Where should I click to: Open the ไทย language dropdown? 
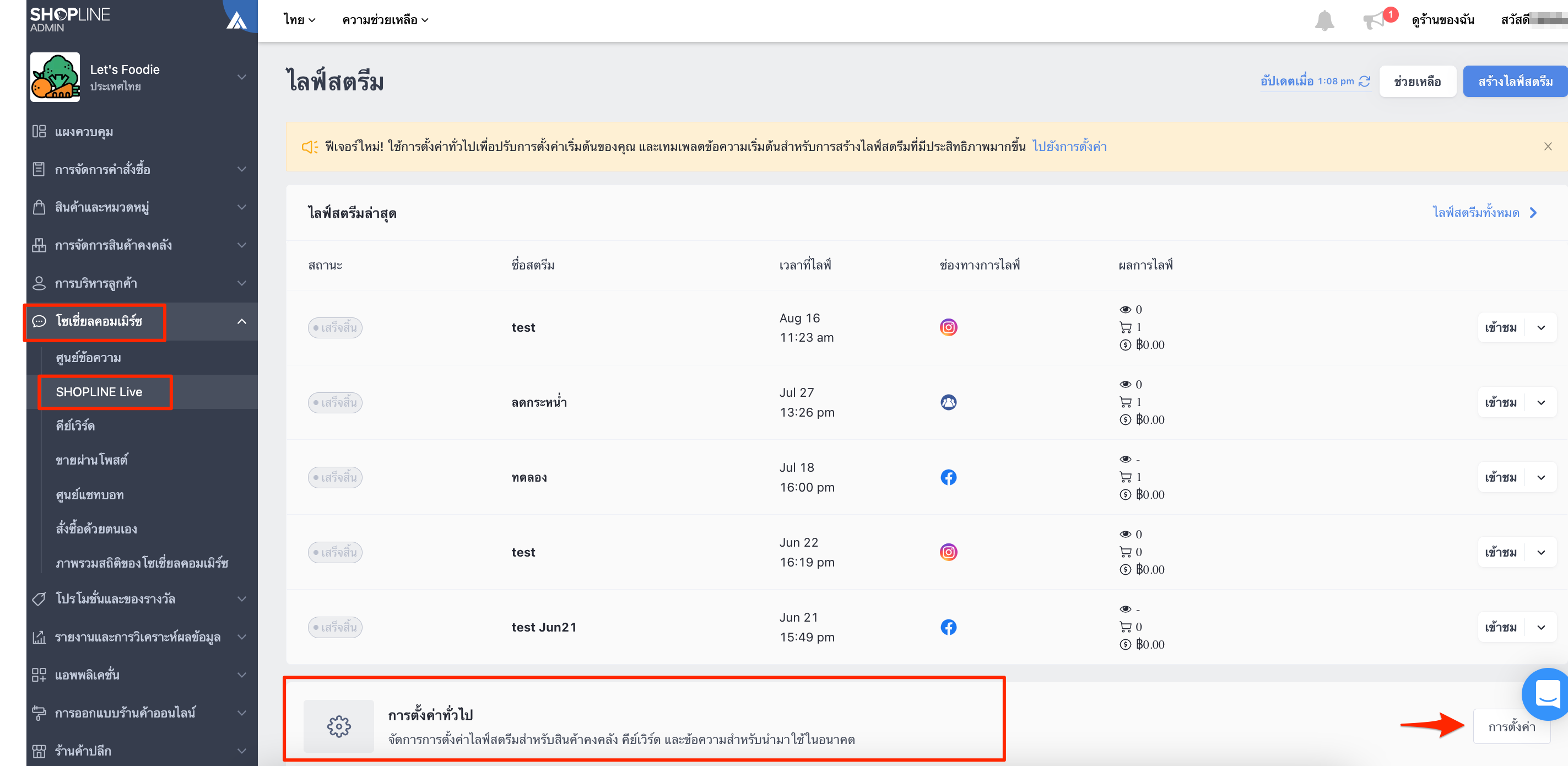pos(300,20)
